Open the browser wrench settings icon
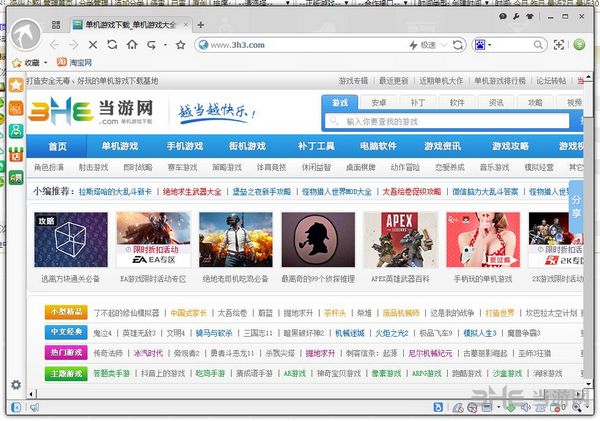The width and height of the screenshot is (600, 421). [x=516, y=16]
